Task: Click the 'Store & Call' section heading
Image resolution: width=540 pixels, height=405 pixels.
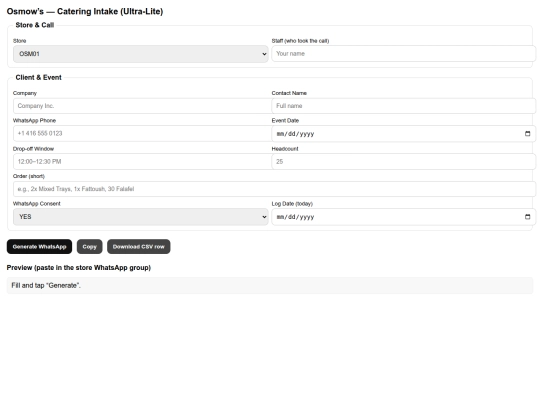Action: point(35,25)
